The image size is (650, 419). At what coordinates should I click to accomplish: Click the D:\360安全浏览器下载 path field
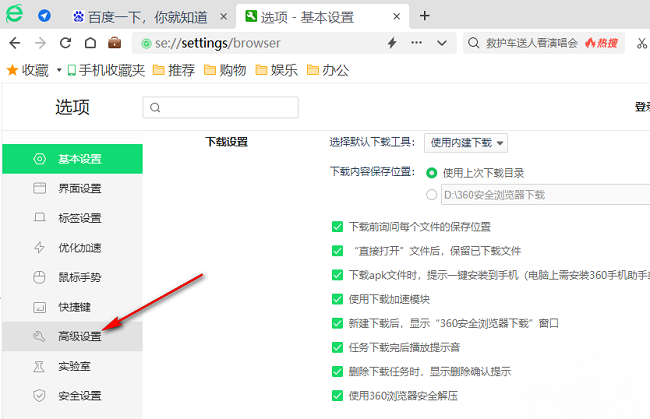tap(545, 195)
